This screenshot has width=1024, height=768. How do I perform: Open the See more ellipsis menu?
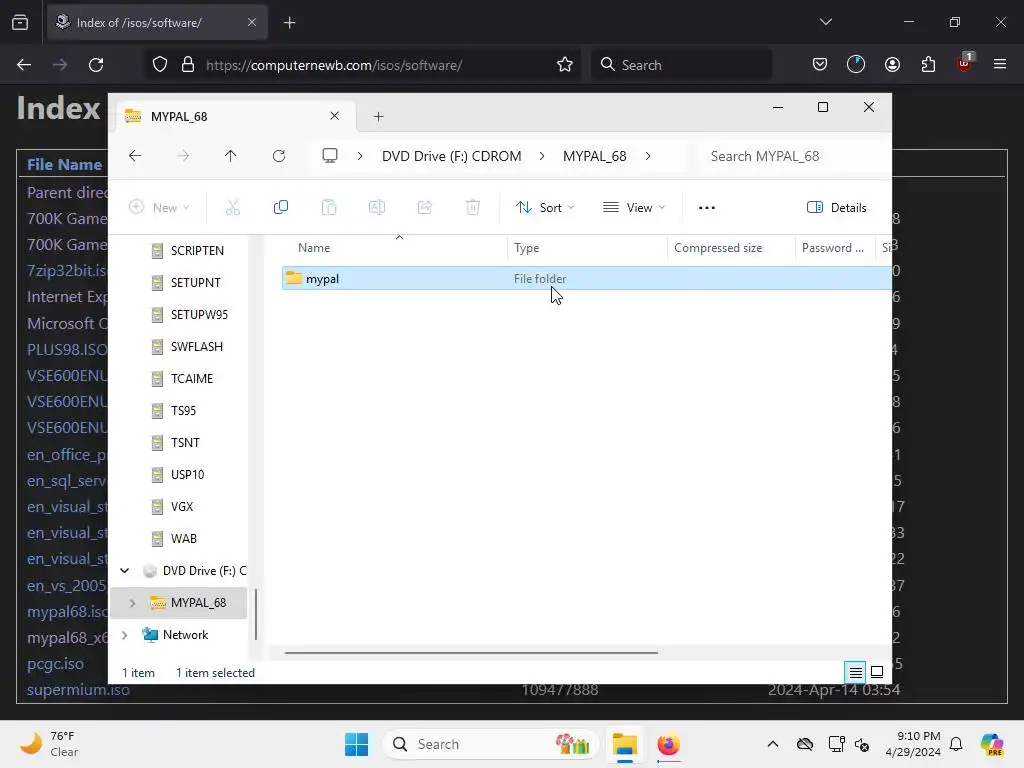(707, 208)
